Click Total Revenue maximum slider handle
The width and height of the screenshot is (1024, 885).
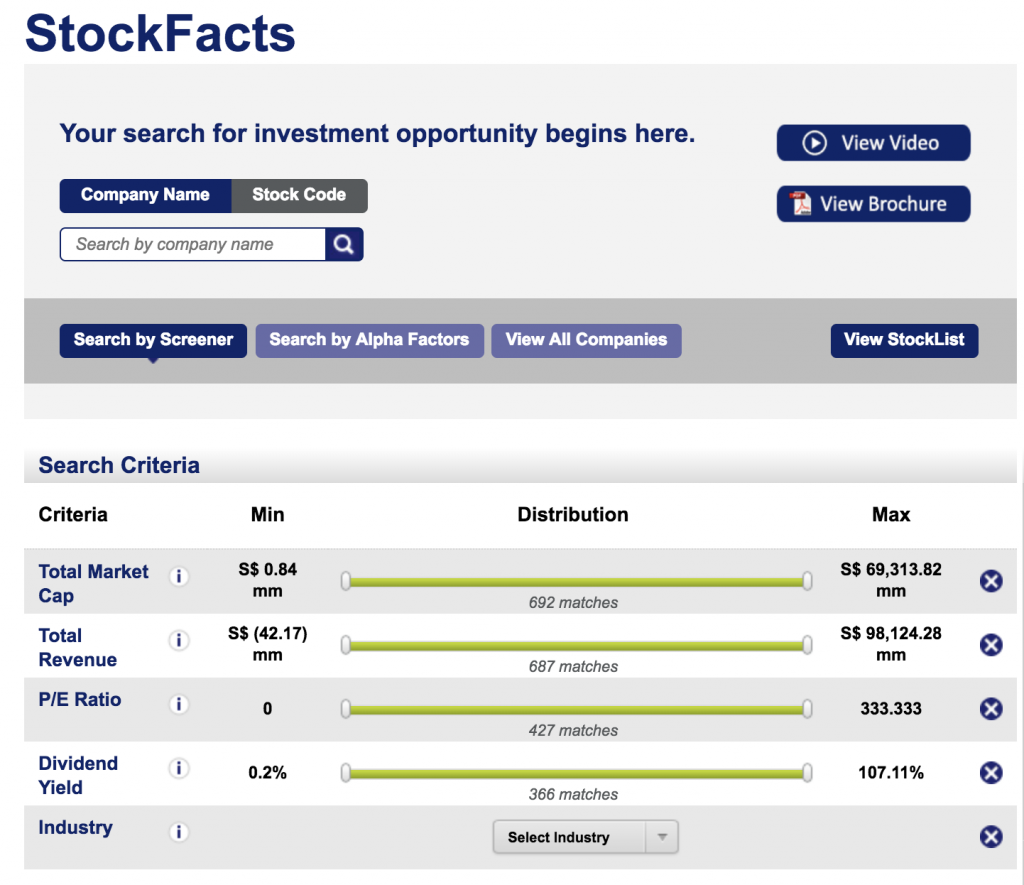click(x=807, y=645)
